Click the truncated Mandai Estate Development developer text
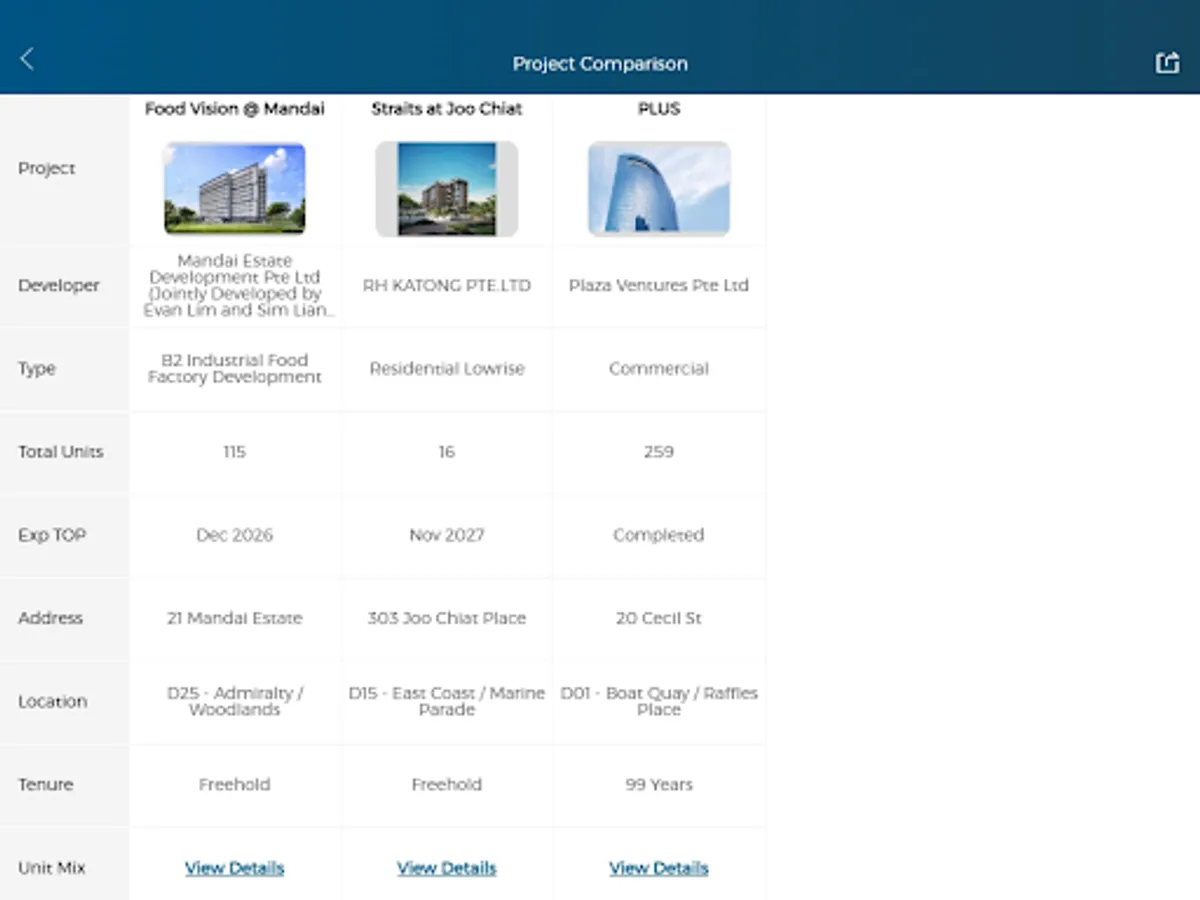This screenshot has width=1200, height=900. [234, 285]
